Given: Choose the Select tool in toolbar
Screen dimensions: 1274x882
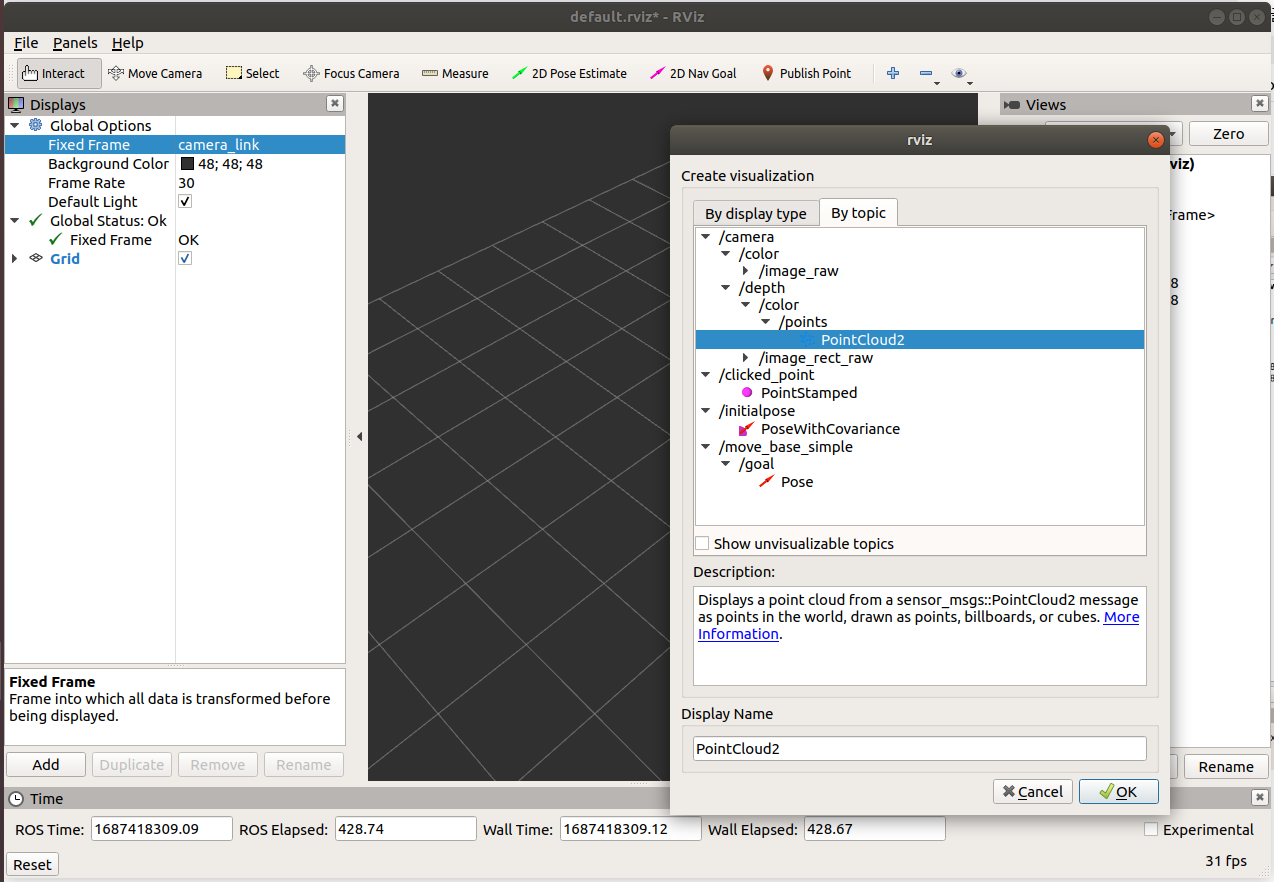Looking at the screenshot, I should 253,73.
